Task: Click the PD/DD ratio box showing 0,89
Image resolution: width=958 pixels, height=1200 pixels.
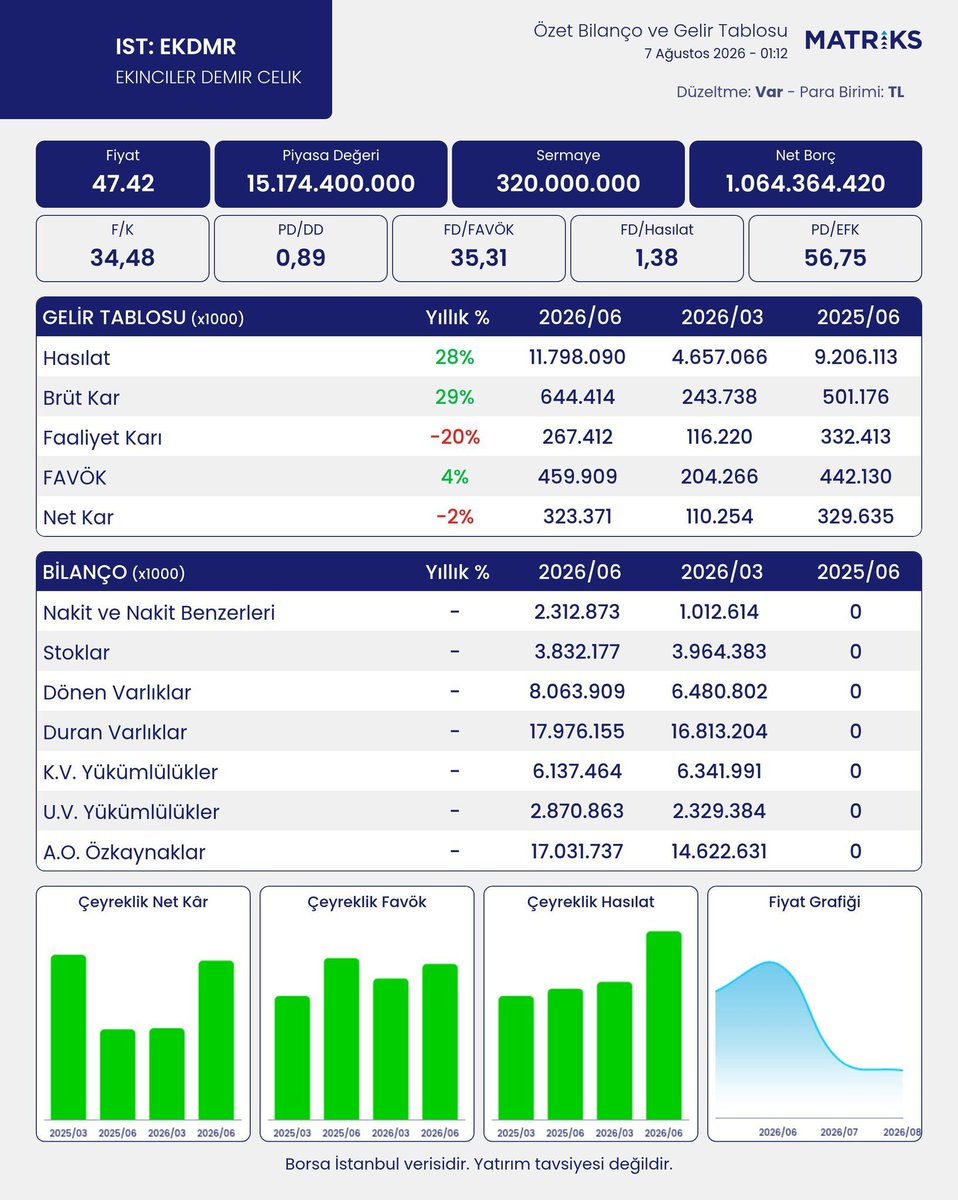Action: (301, 248)
